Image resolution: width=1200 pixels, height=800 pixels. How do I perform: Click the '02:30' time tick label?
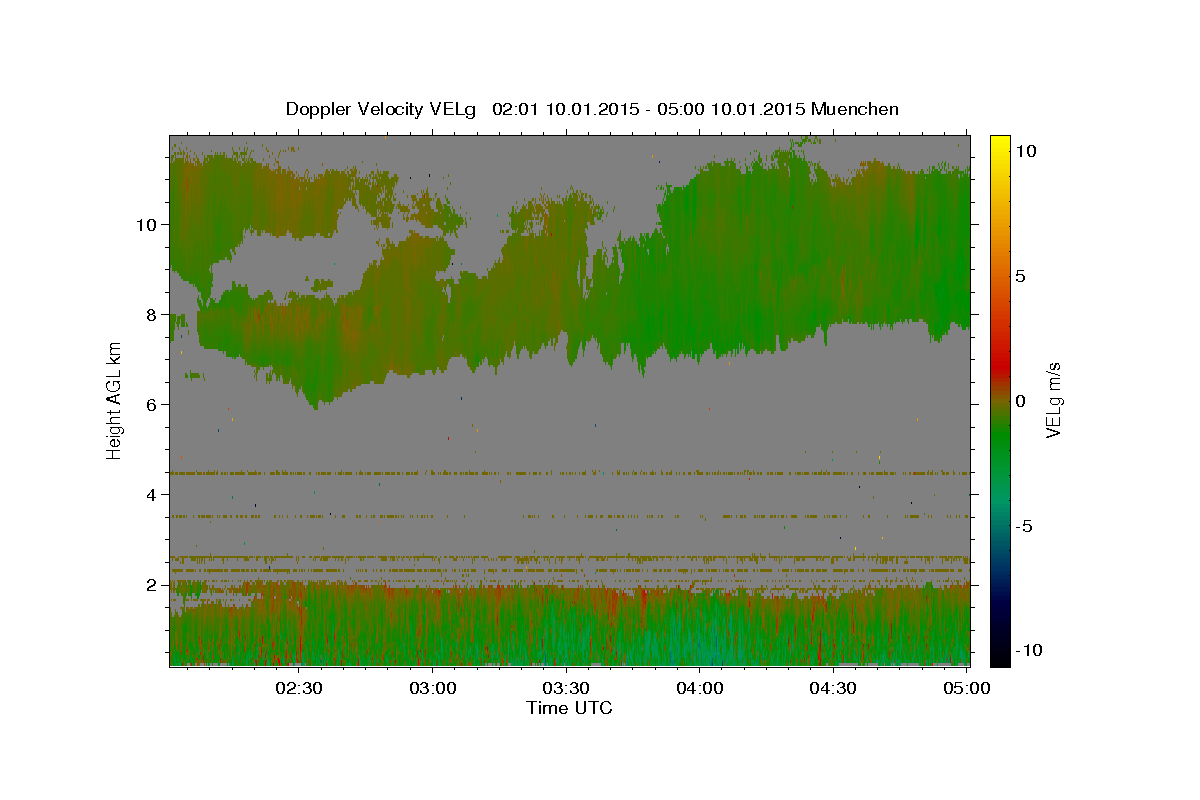[298, 688]
